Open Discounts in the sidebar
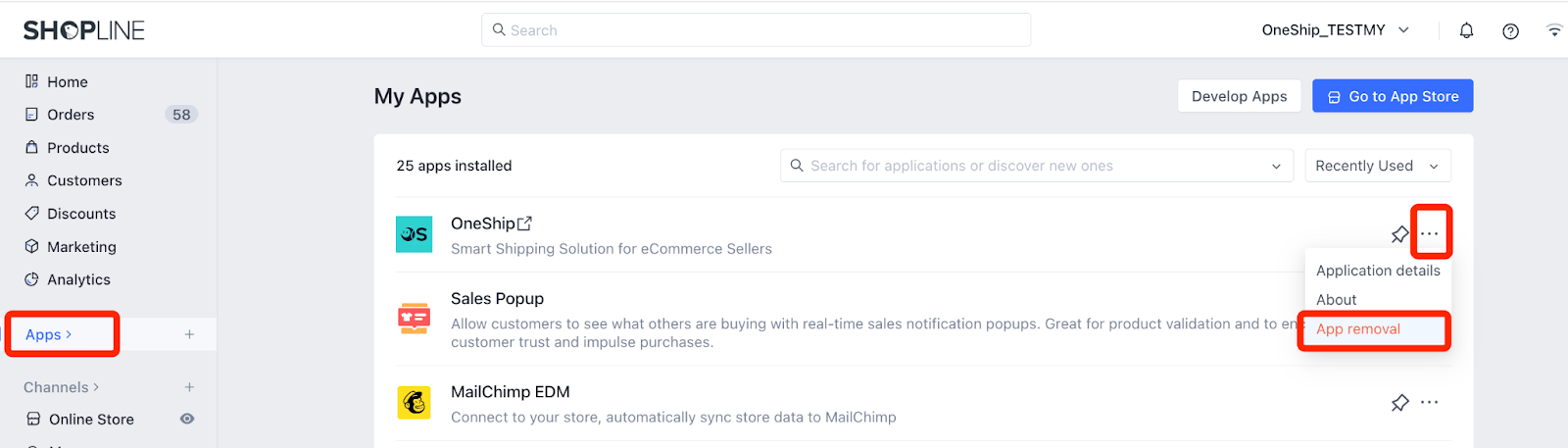1568x448 pixels. pos(81,214)
